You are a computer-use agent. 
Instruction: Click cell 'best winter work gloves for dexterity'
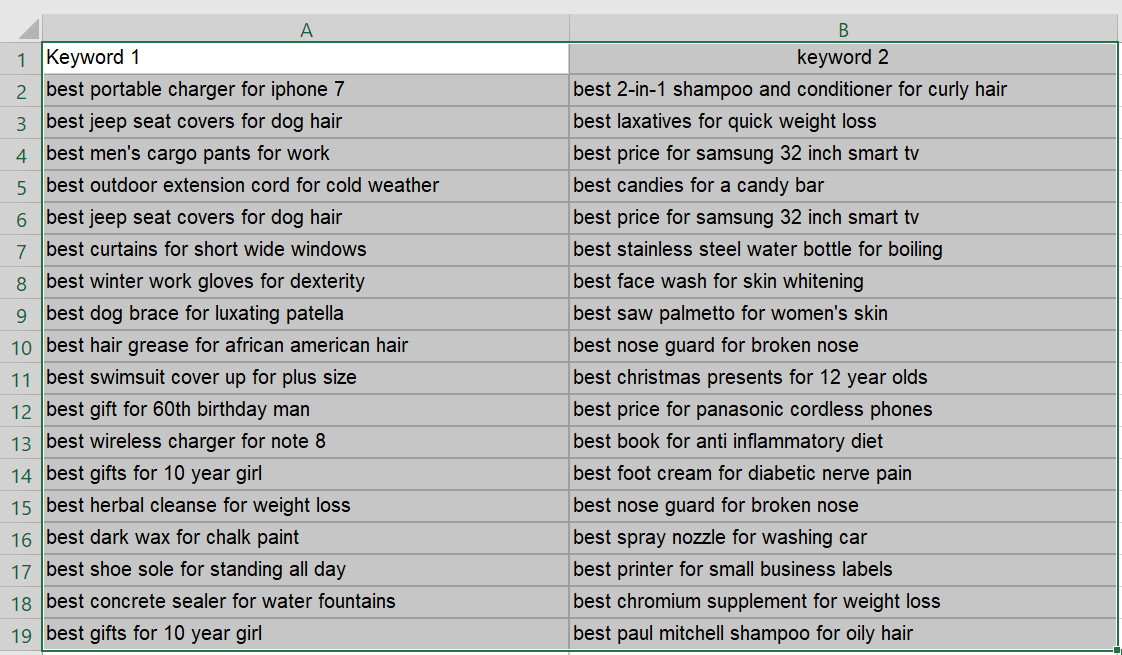coord(306,282)
